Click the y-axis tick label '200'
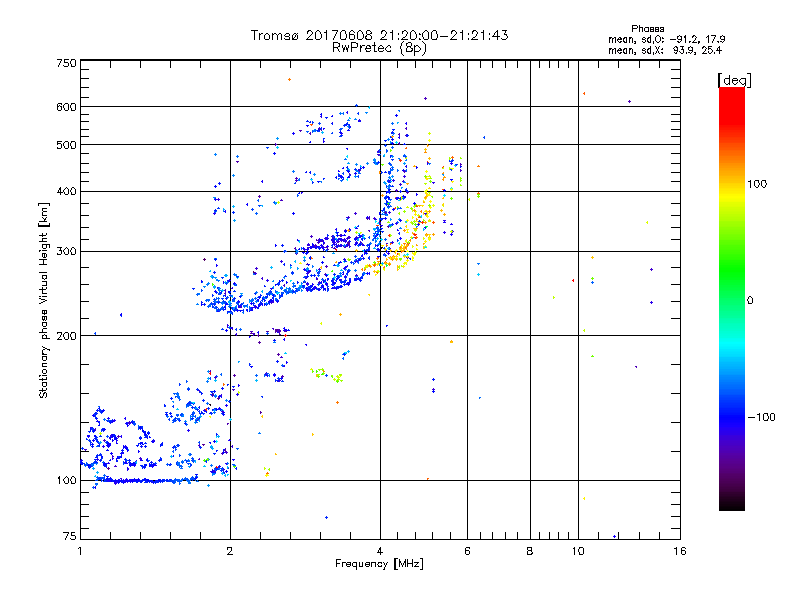Viewport: 800px width, 600px height. pyautogui.click(x=66, y=336)
